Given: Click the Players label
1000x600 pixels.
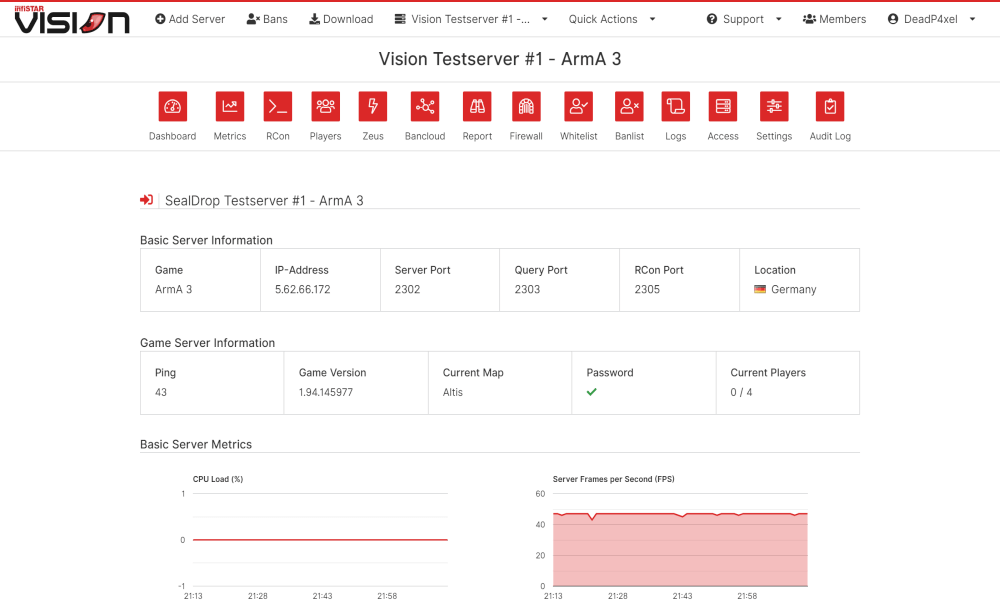Looking at the screenshot, I should tap(325, 136).
